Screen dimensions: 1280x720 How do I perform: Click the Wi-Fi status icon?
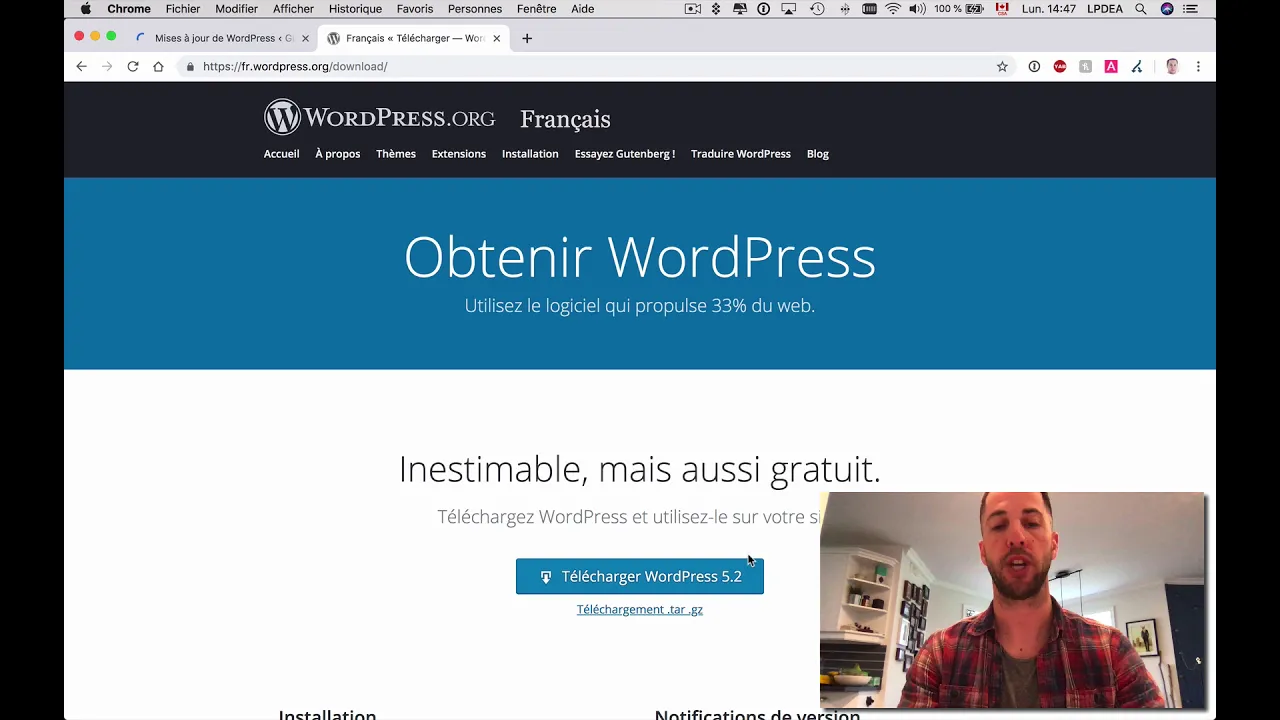pyautogui.click(x=893, y=9)
